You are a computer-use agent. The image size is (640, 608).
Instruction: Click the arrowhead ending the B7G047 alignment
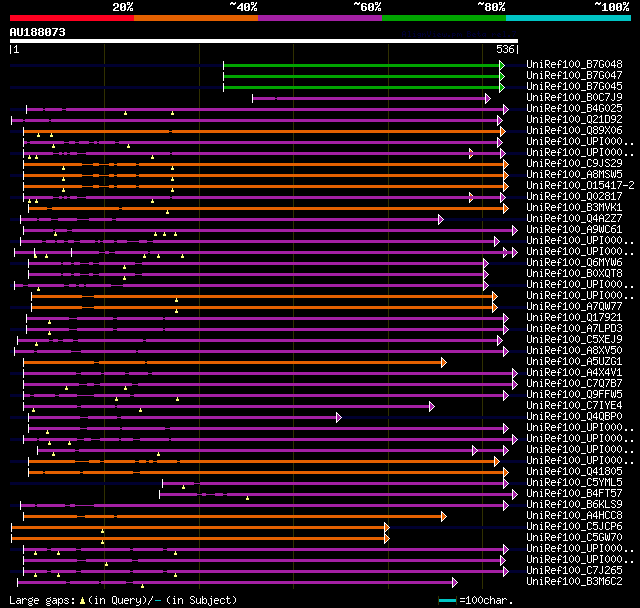pos(502,76)
